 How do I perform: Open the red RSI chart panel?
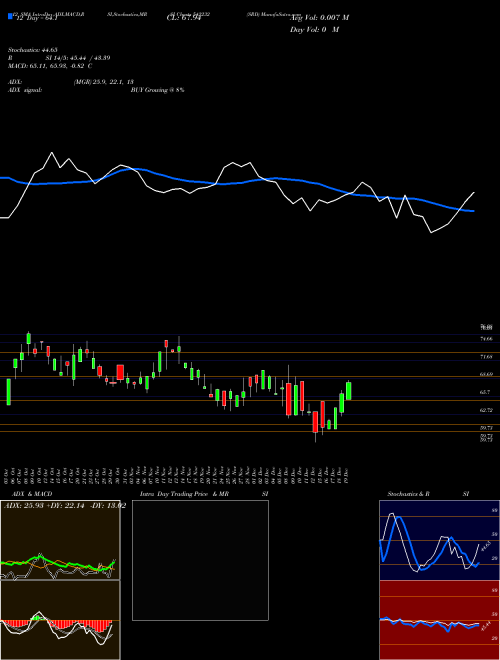(x=439, y=620)
